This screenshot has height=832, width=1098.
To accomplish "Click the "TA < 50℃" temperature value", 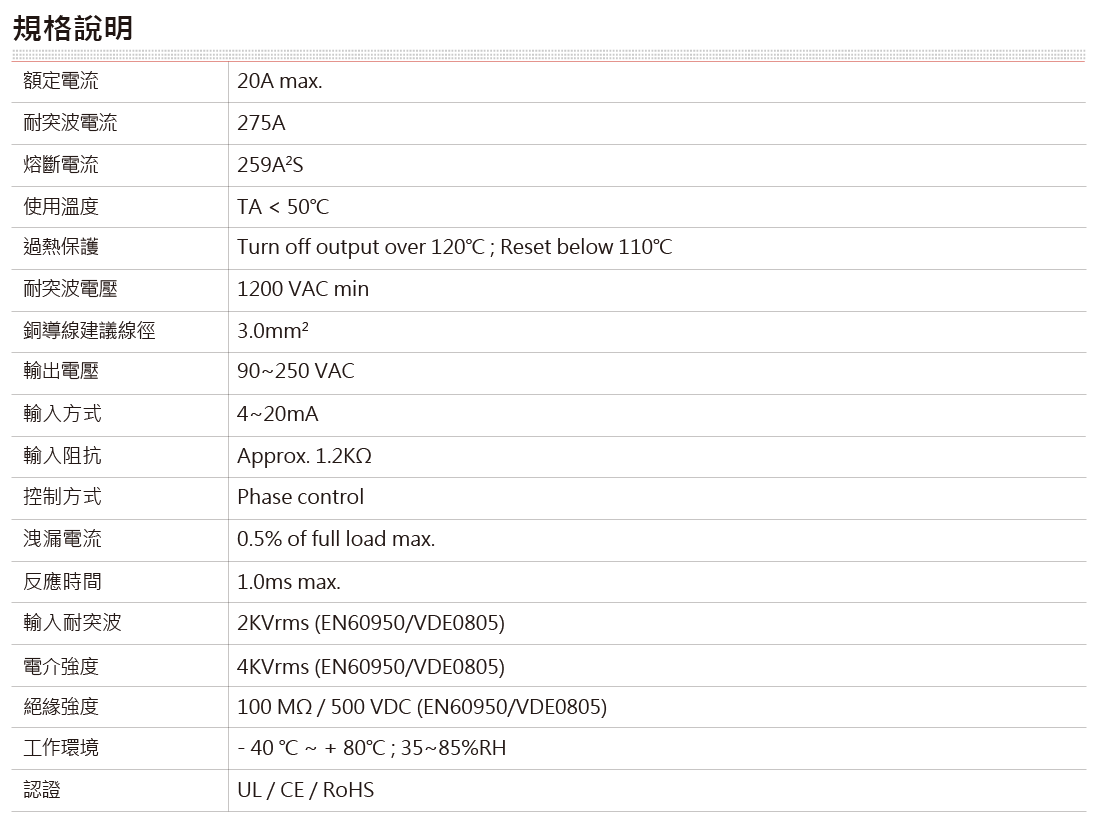I will click(x=282, y=207).
